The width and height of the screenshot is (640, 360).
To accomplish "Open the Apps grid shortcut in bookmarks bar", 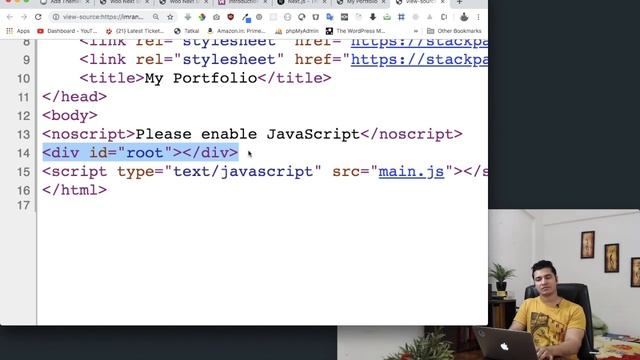I will click(x=18, y=31).
